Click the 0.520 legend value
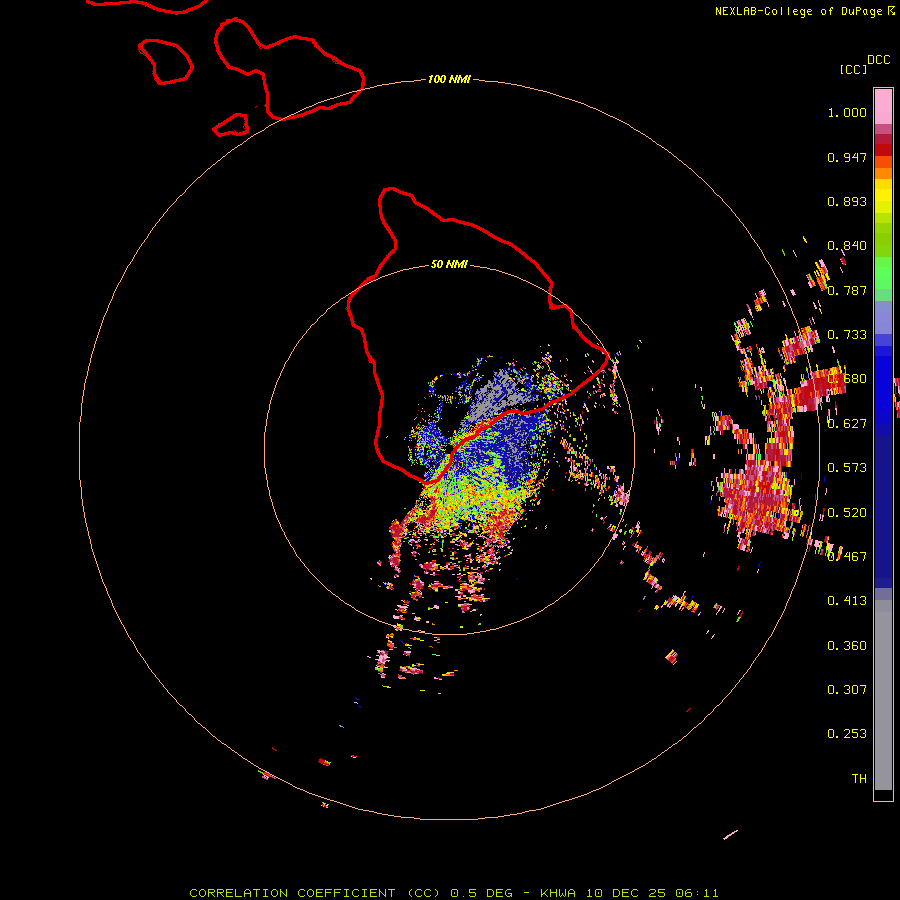900x900 pixels. point(847,513)
